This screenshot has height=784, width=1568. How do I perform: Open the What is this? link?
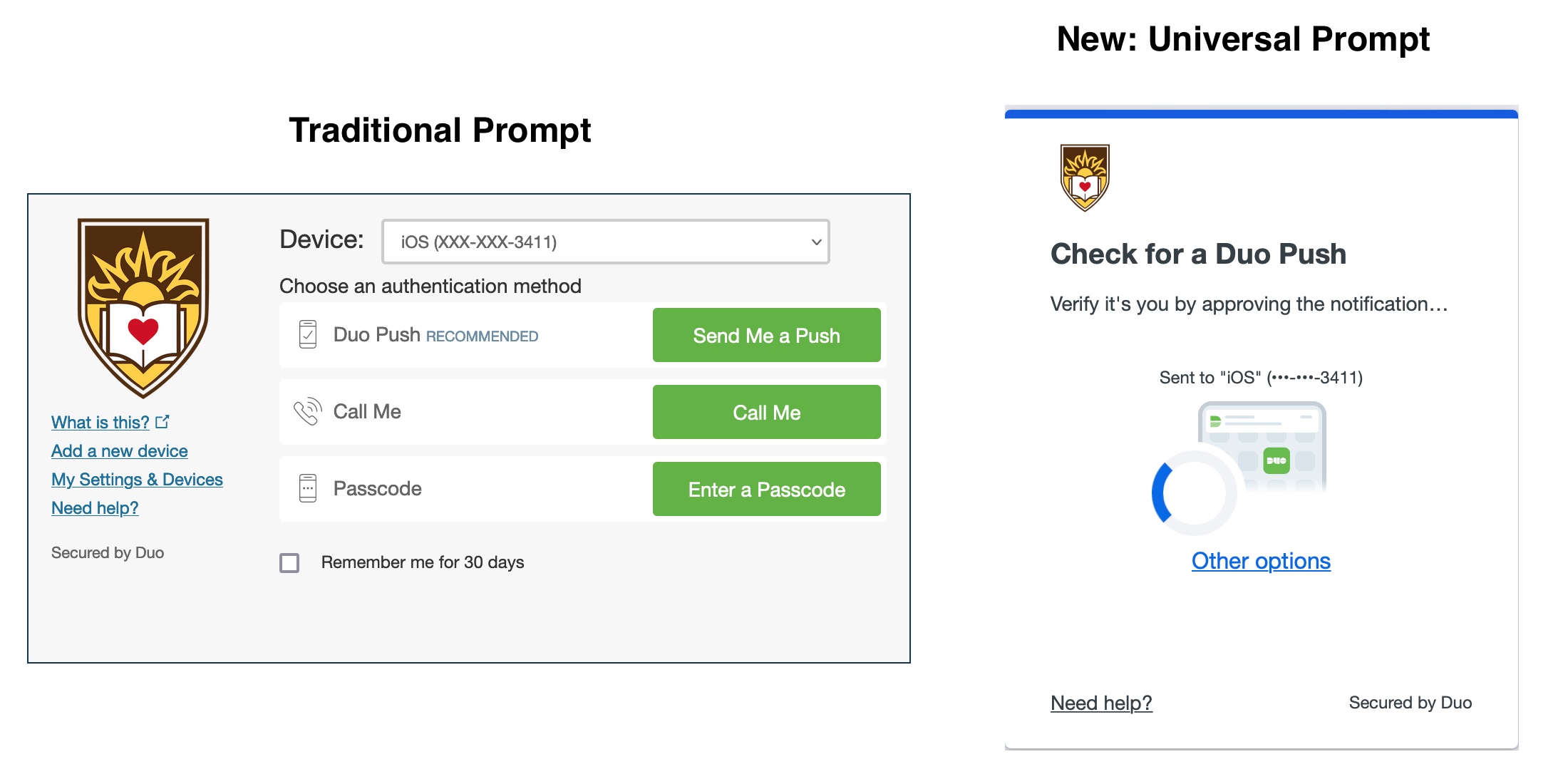(x=100, y=423)
